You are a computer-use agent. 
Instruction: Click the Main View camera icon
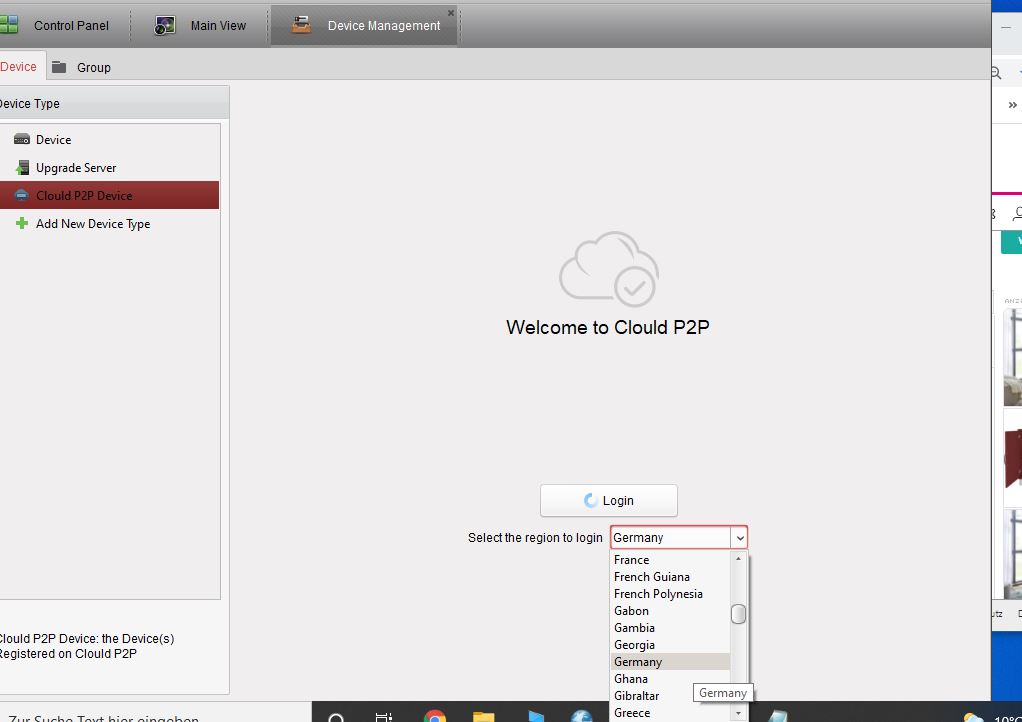[165, 25]
